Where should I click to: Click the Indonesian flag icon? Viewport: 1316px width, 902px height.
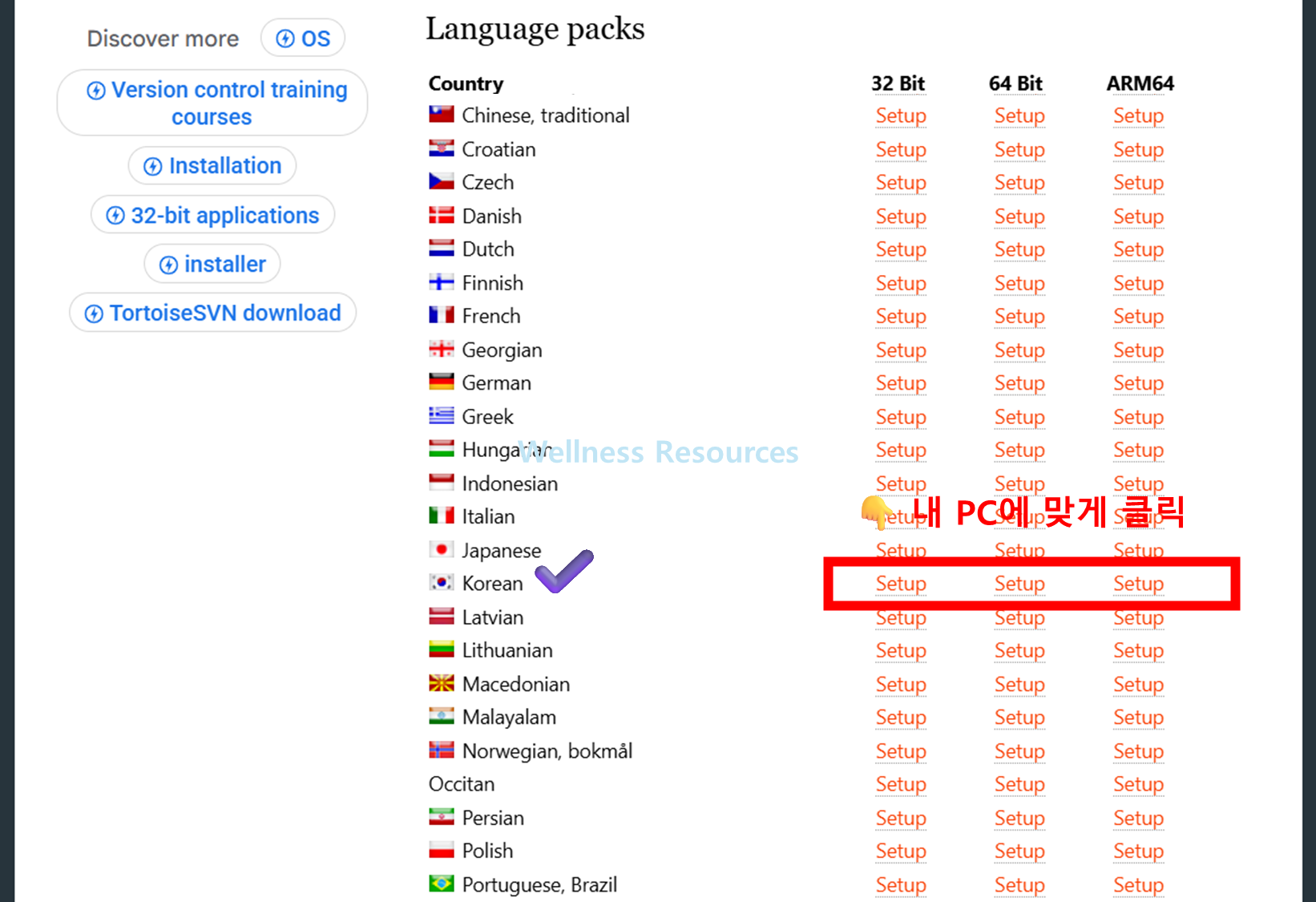pos(441,482)
